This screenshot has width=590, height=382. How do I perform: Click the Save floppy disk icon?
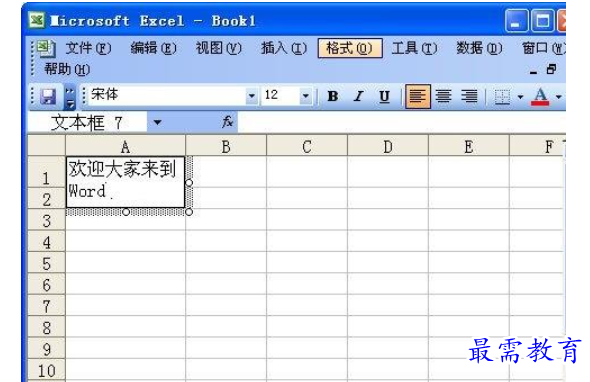point(48,97)
